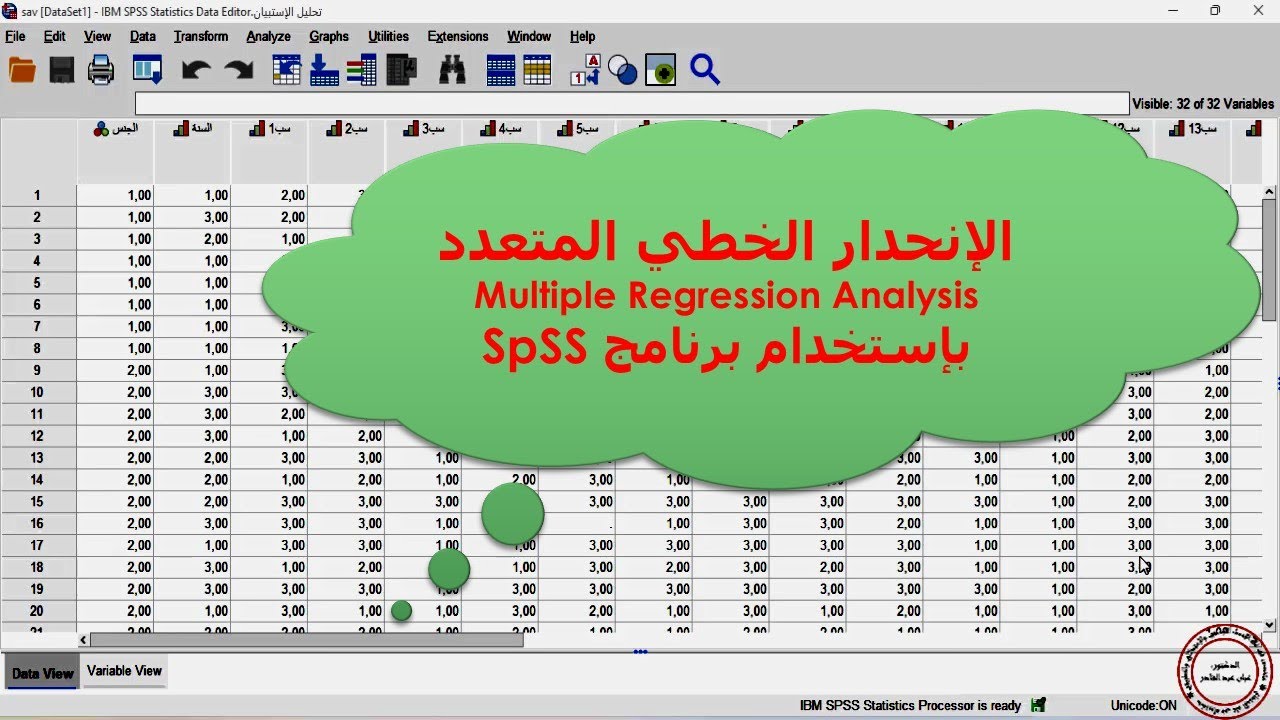The width and height of the screenshot is (1280, 720).
Task: Click row 12 cell under سب2 showing 2,00
Action: tap(347, 436)
